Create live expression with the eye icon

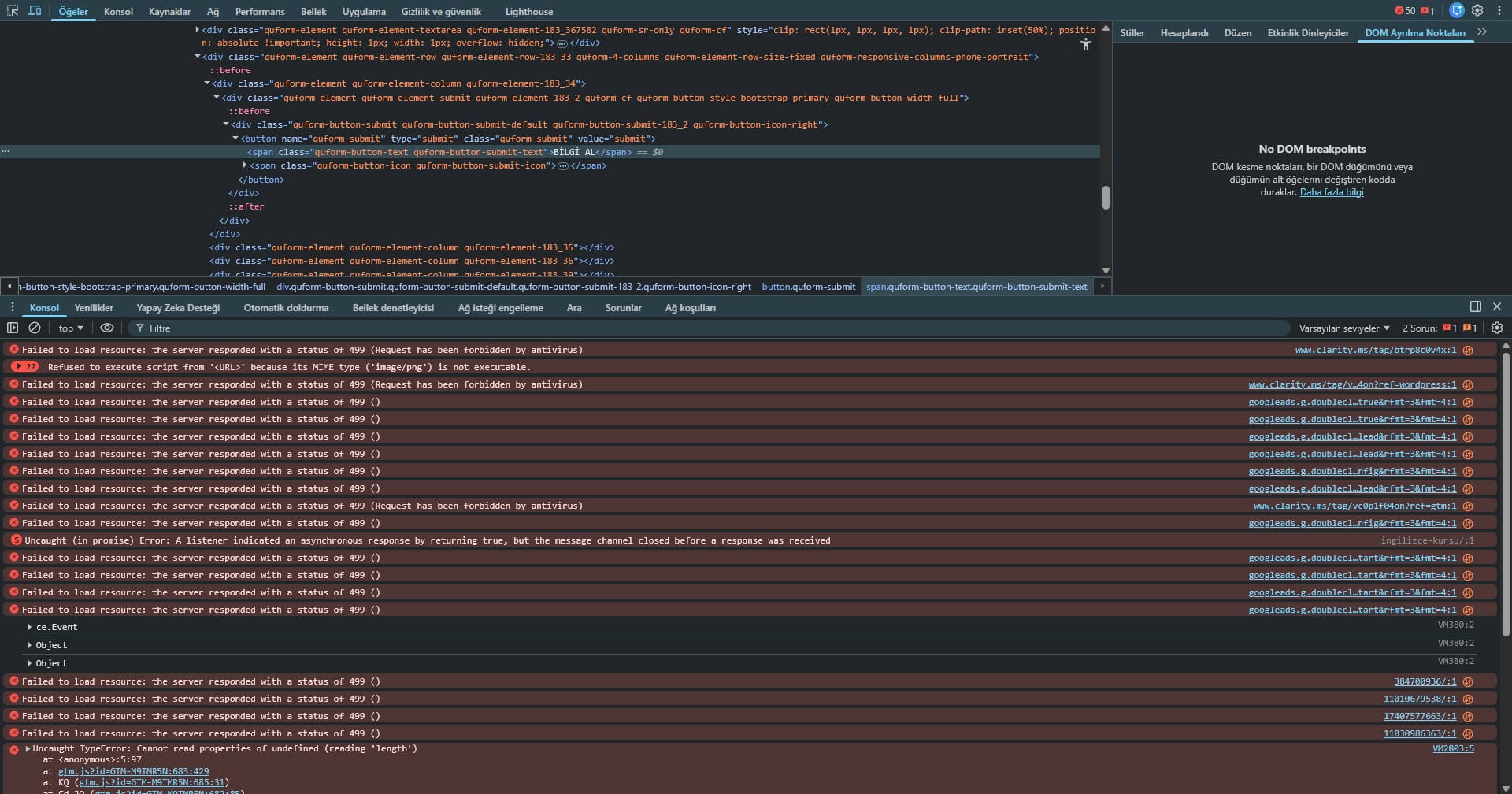(107, 328)
